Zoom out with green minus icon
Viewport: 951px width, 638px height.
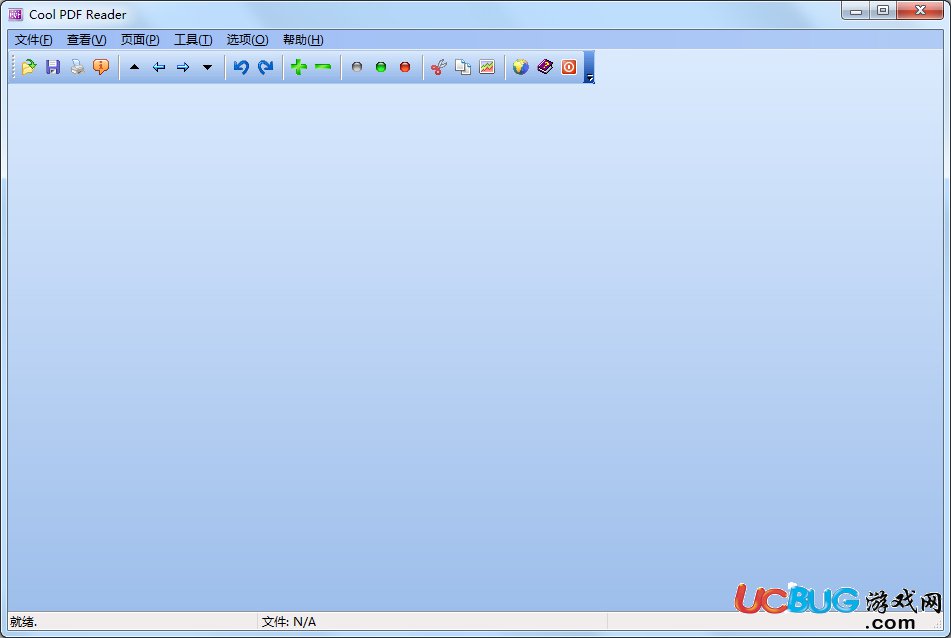(x=323, y=67)
